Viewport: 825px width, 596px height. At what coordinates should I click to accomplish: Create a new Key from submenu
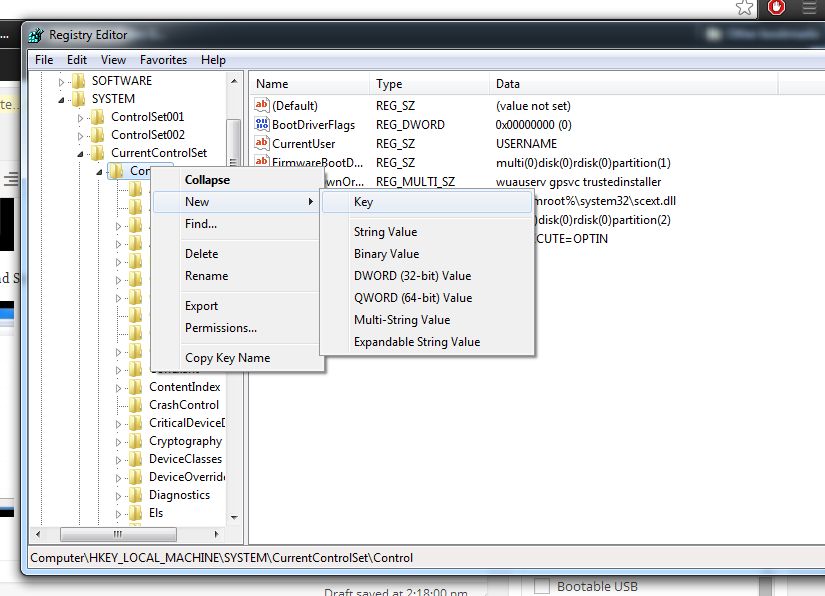(x=427, y=202)
